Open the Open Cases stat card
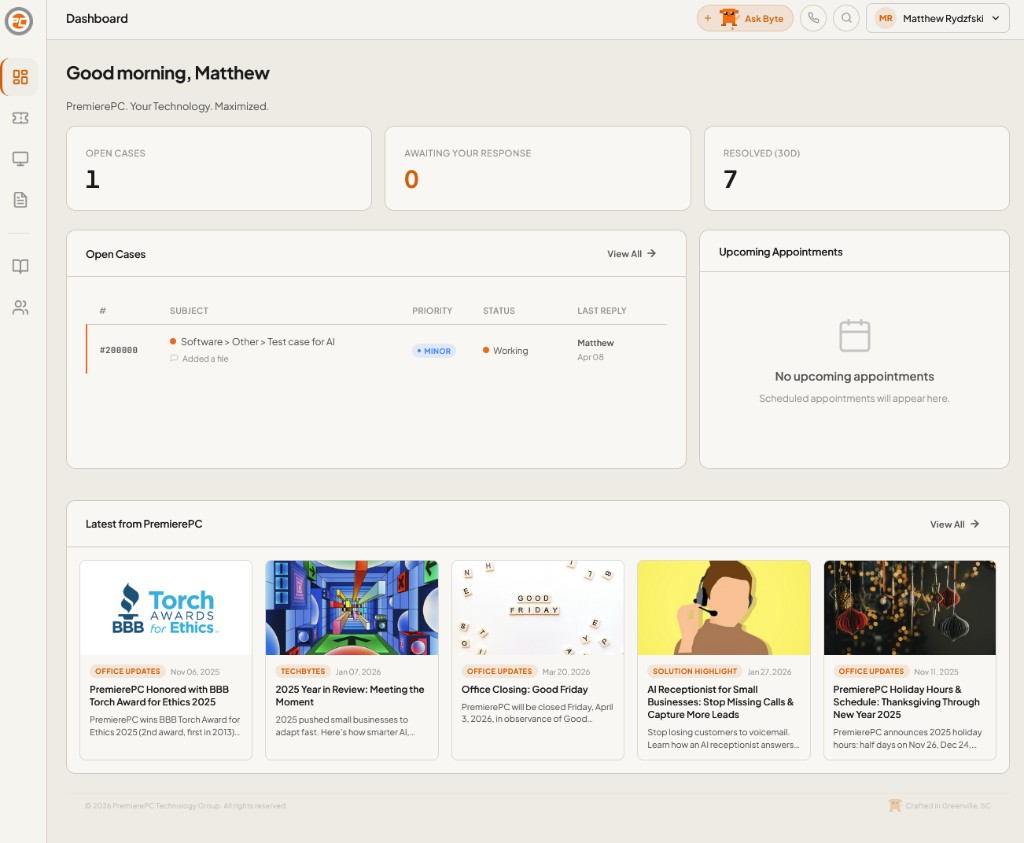The width and height of the screenshot is (1024, 843). tap(219, 168)
